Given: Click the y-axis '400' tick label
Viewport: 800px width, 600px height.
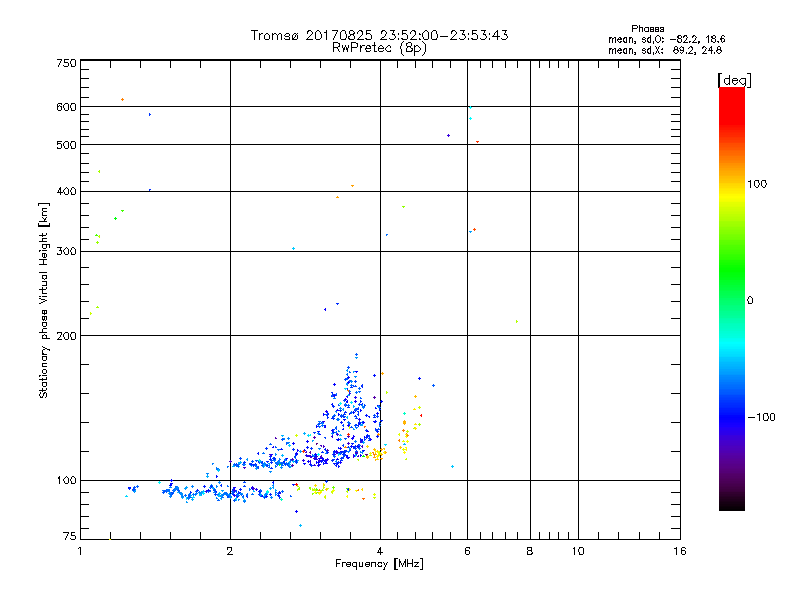Looking at the screenshot, I should (x=67, y=191).
